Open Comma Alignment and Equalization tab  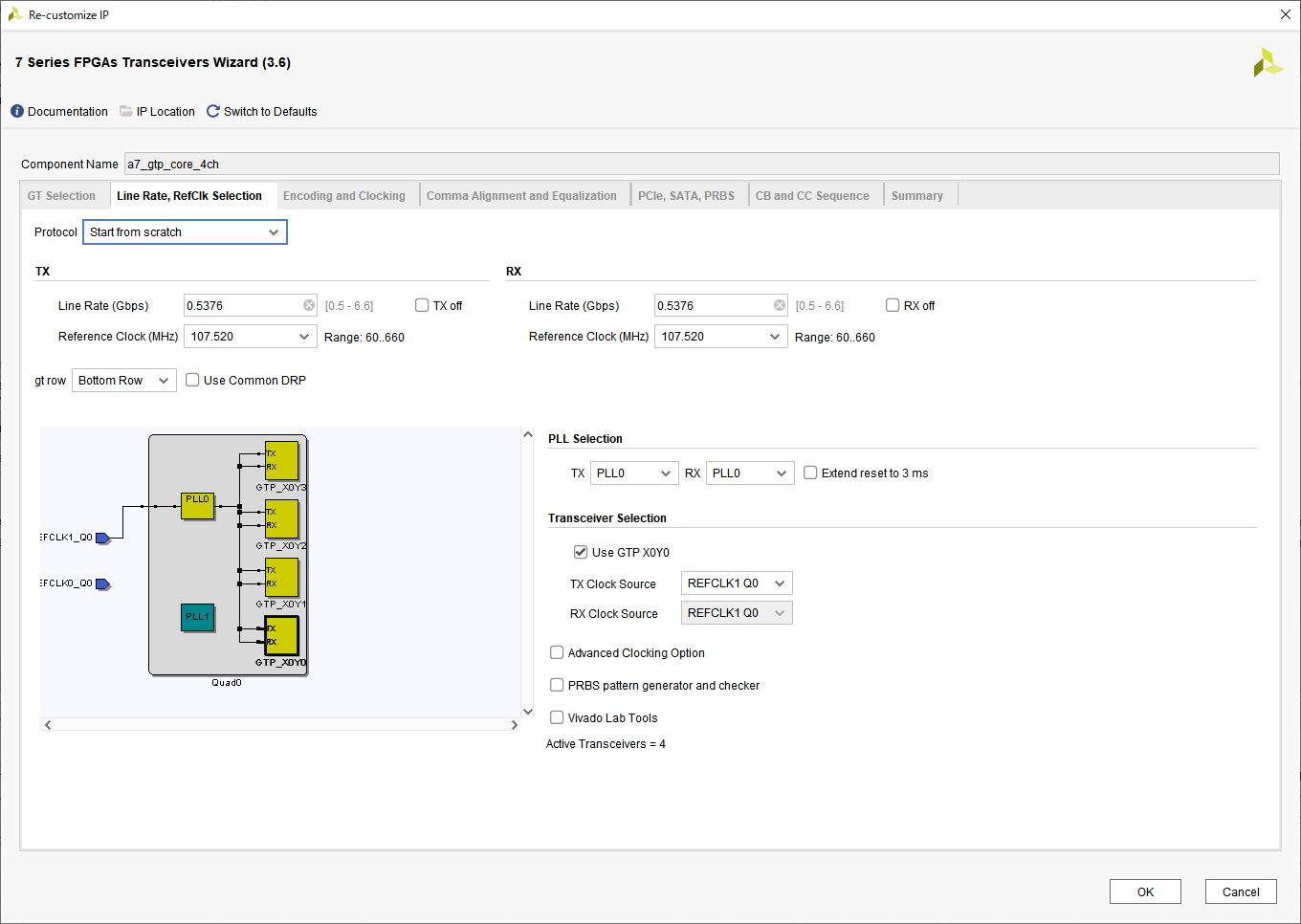tap(521, 196)
